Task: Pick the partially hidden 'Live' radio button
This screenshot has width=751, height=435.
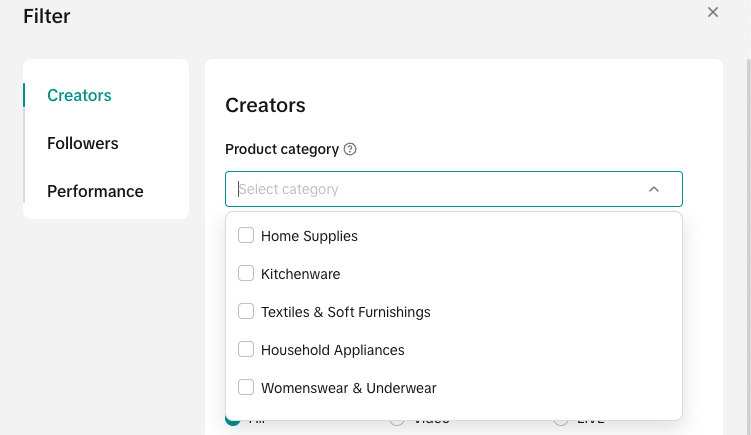Action: coord(561,421)
